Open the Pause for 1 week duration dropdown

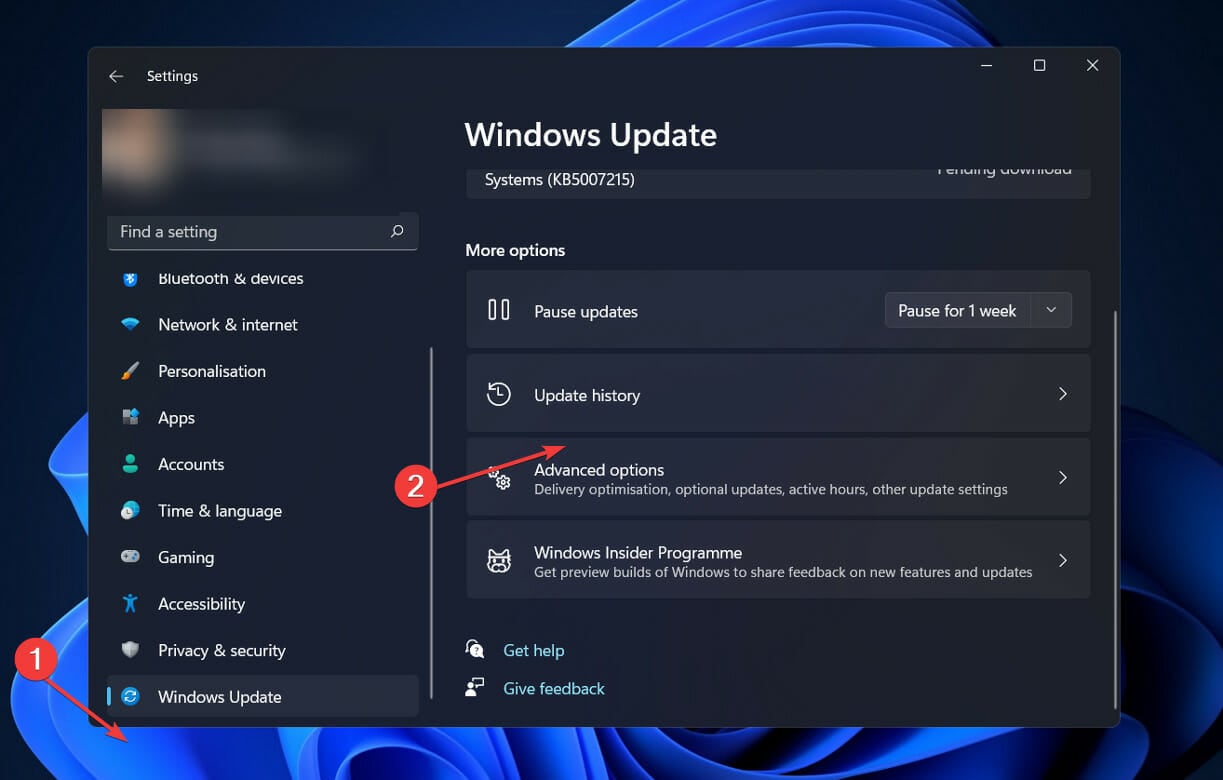pyautogui.click(x=1050, y=310)
